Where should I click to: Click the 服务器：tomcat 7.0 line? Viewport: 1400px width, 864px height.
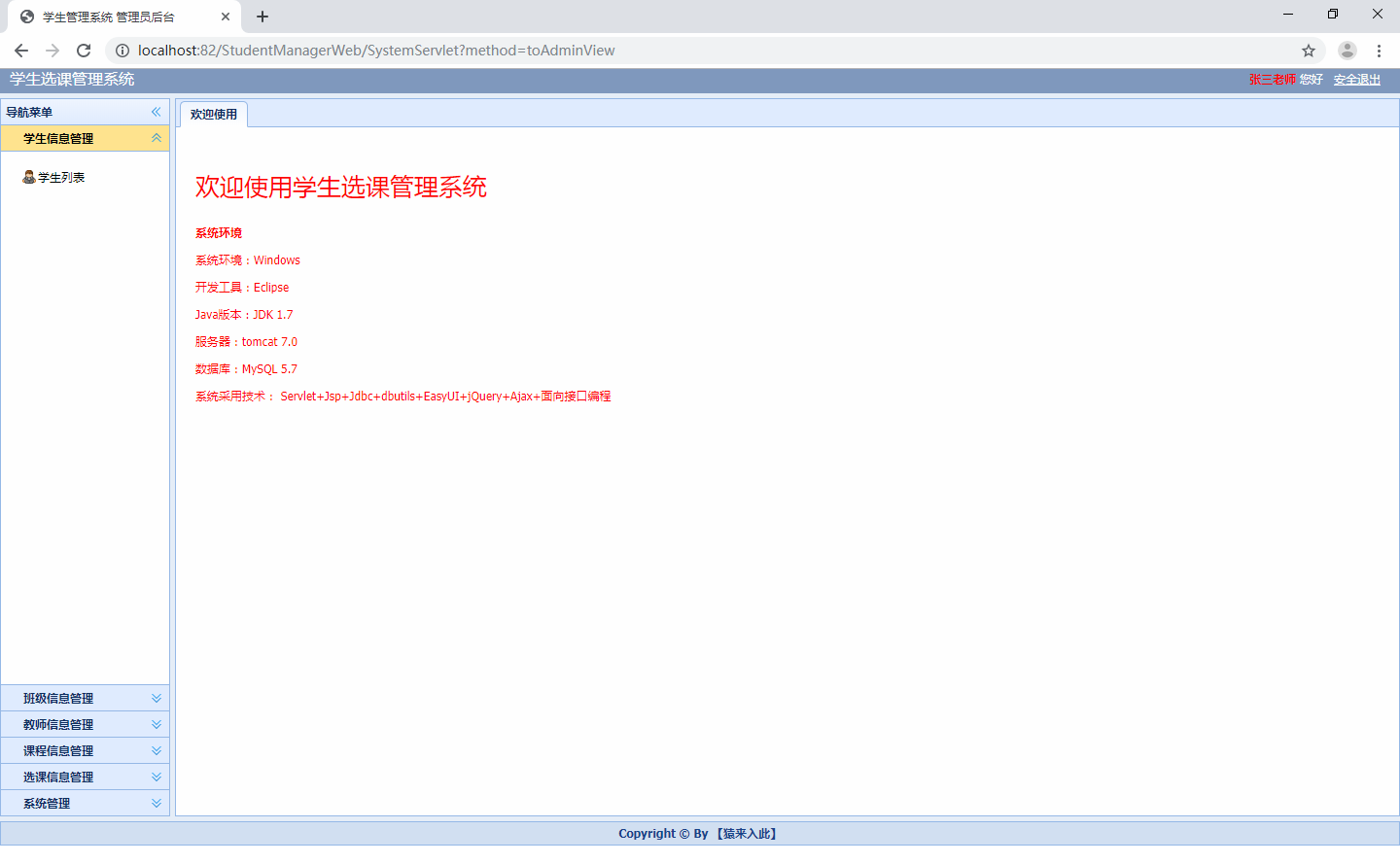(x=247, y=342)
